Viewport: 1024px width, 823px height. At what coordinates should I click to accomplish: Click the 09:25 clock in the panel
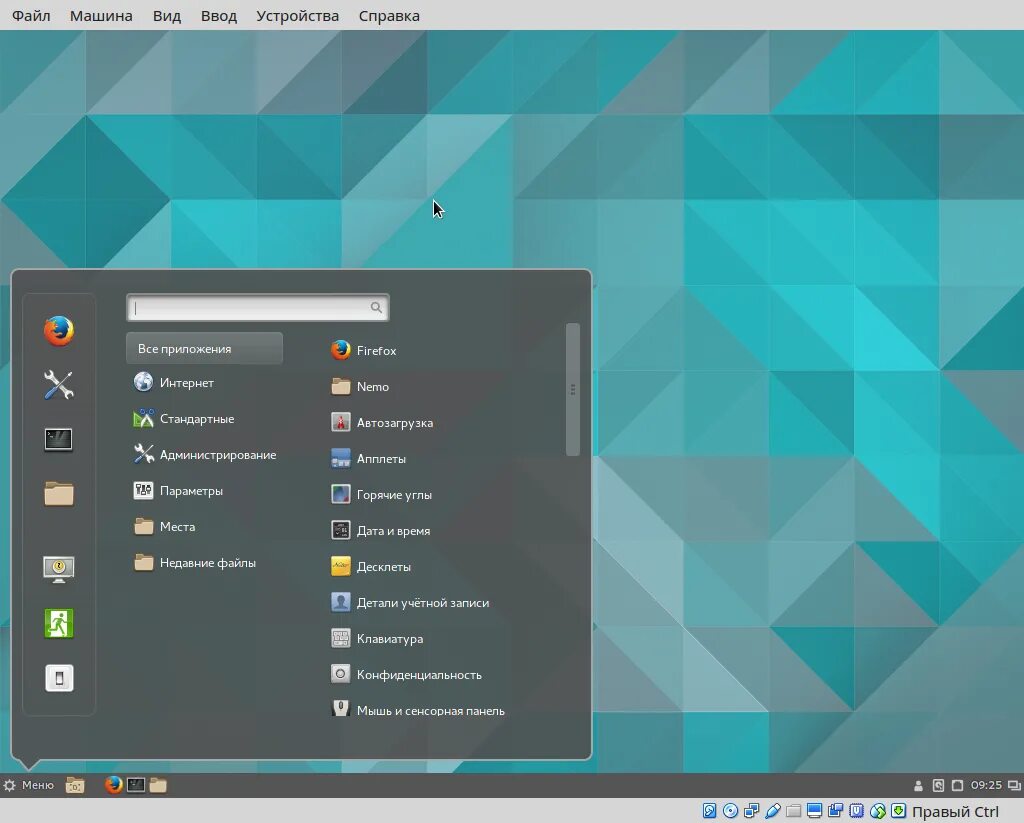tap(985, 785)
